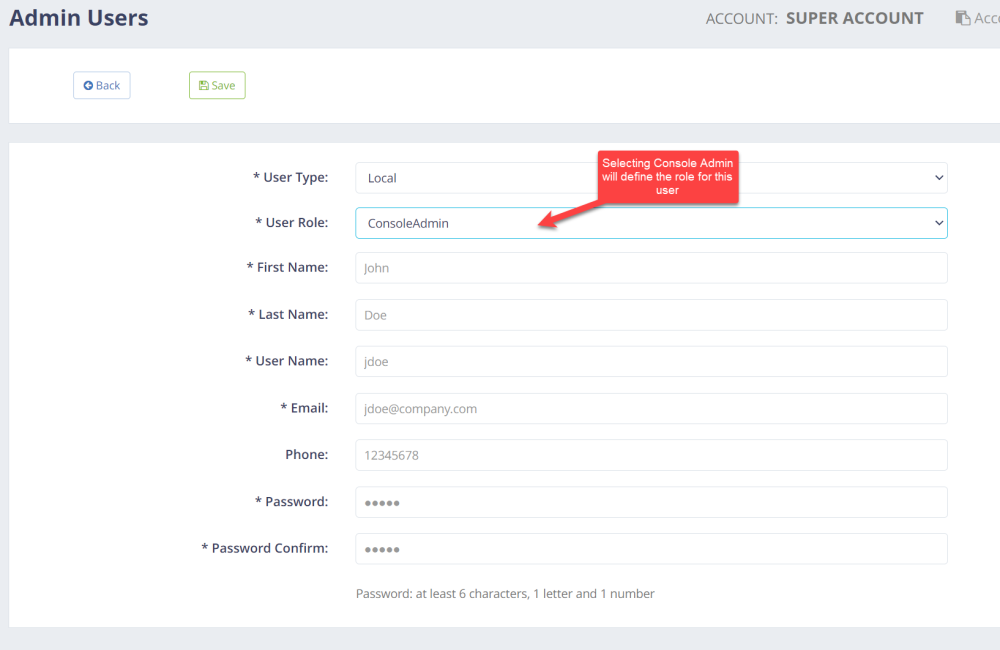
Task: Click the Phone input field
Action: click(x=650, y=454)
